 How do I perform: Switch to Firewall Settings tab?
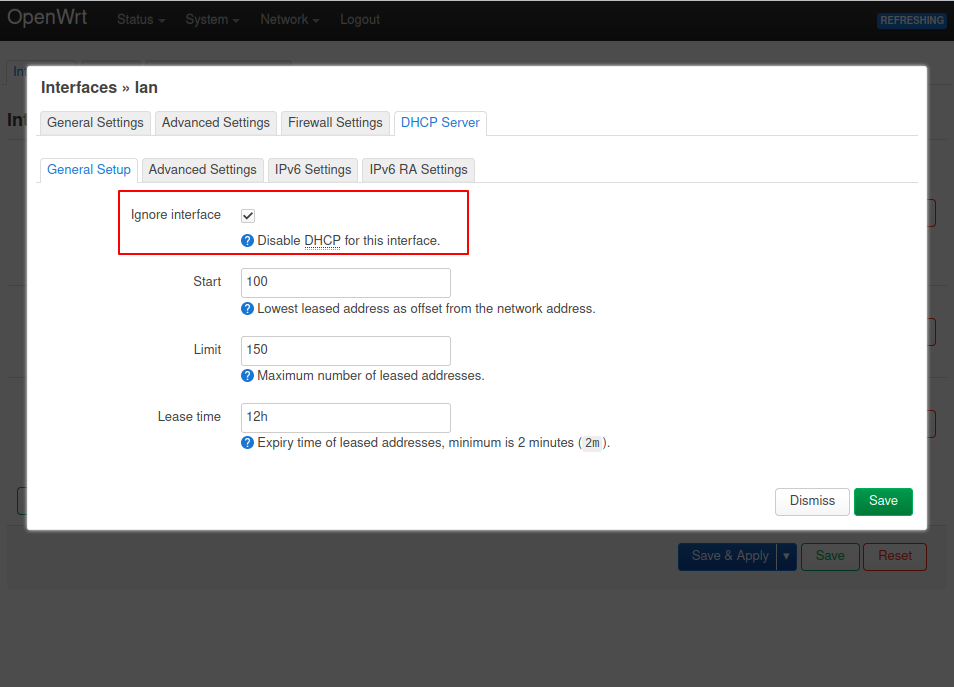[335, 123]
